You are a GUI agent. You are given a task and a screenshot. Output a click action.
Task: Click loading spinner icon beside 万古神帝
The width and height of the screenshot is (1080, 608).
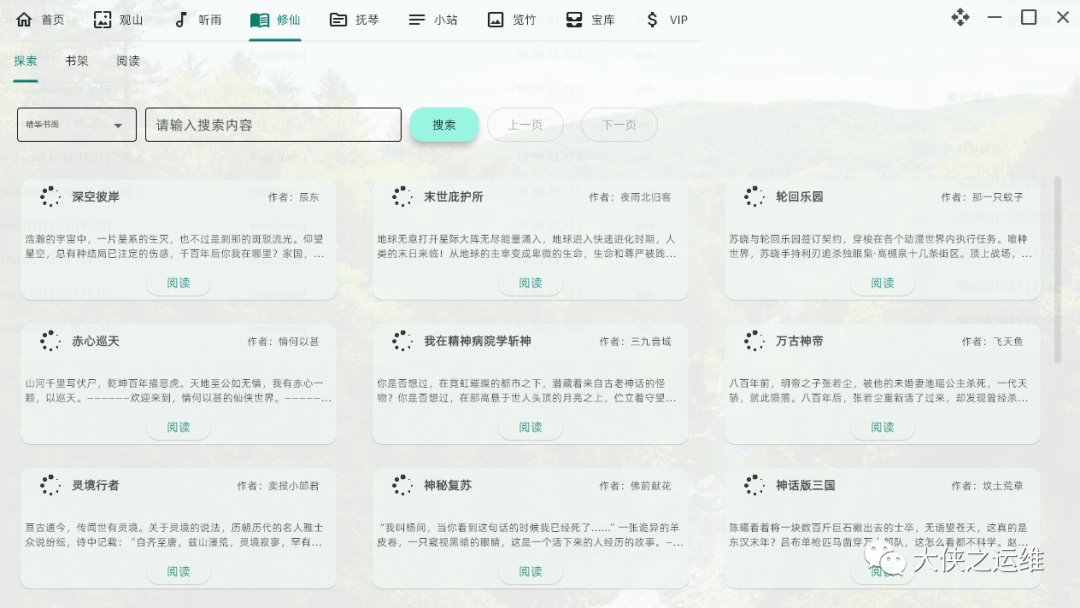click(754, 341)
